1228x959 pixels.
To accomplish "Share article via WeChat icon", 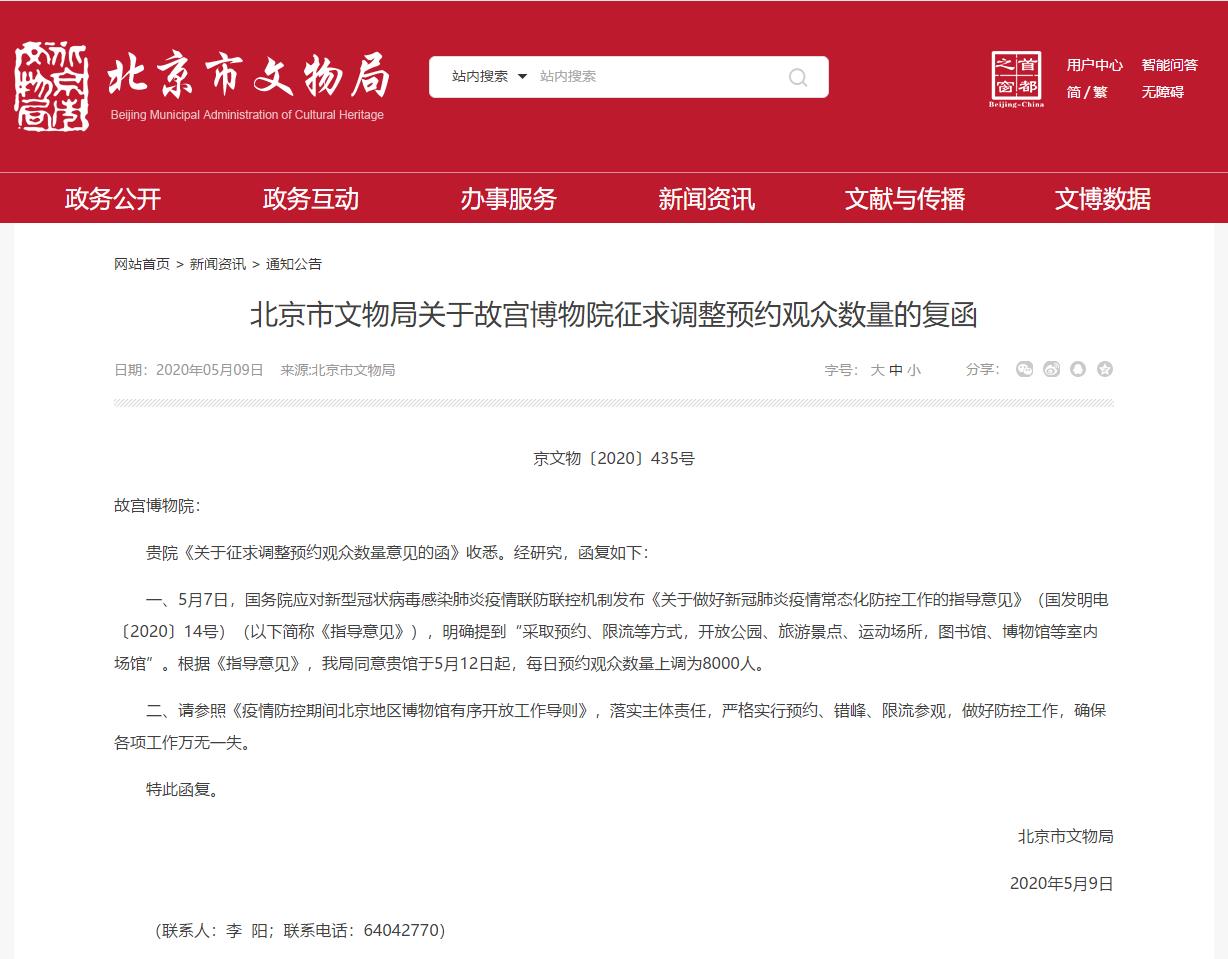I will pos(1025,369).
